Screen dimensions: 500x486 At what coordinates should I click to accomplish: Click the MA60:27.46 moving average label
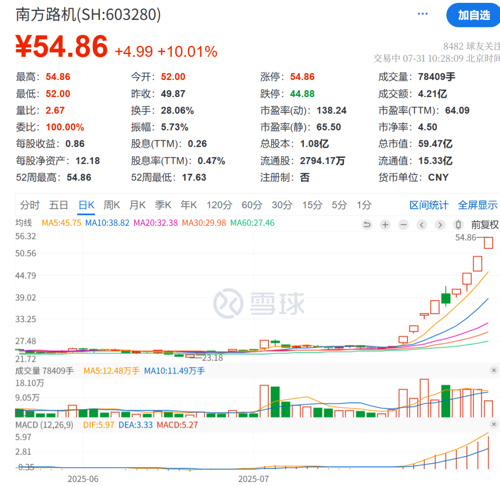tap(252, 223)
